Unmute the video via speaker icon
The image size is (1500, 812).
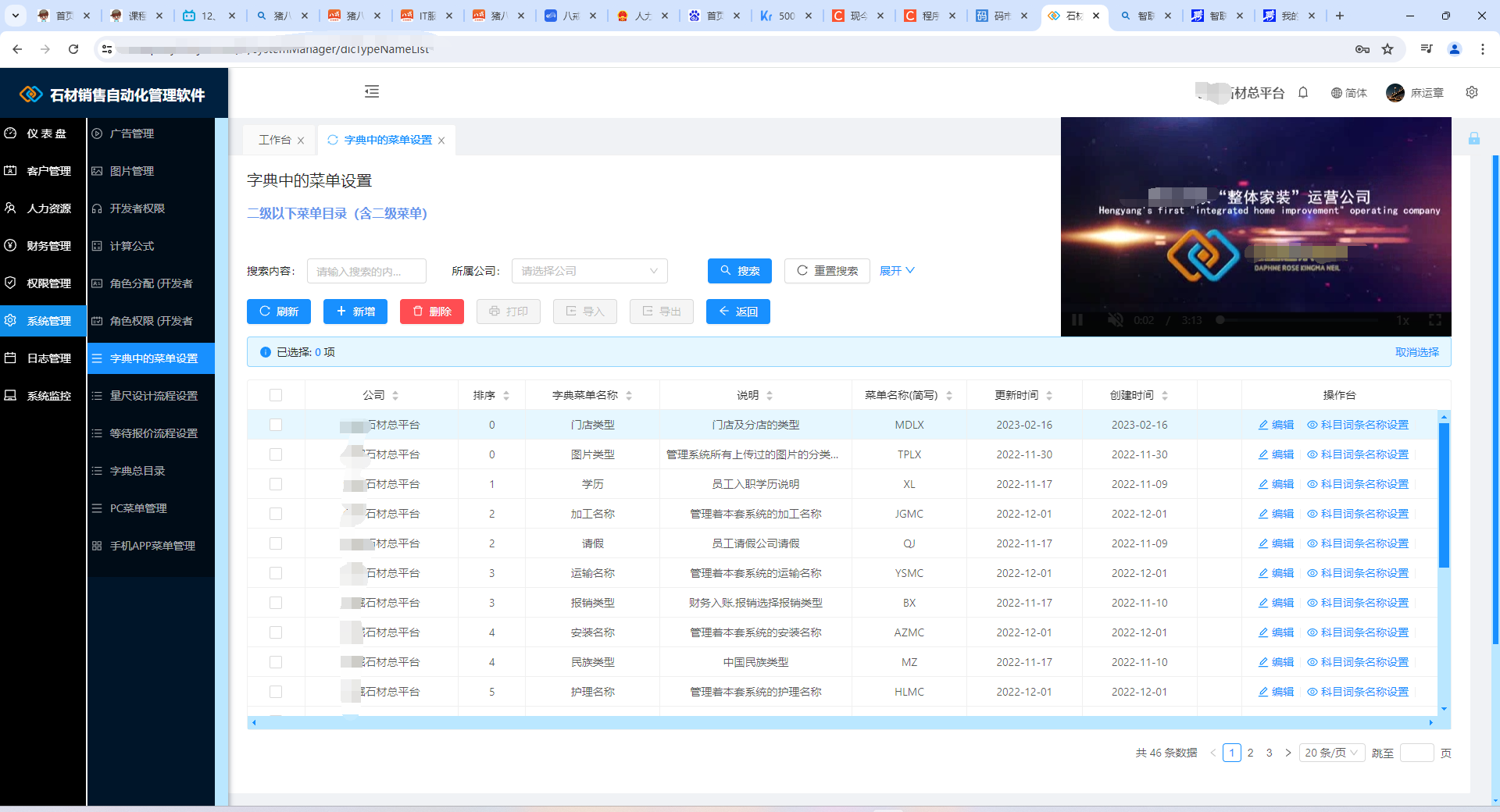[x=1116, y=320]
